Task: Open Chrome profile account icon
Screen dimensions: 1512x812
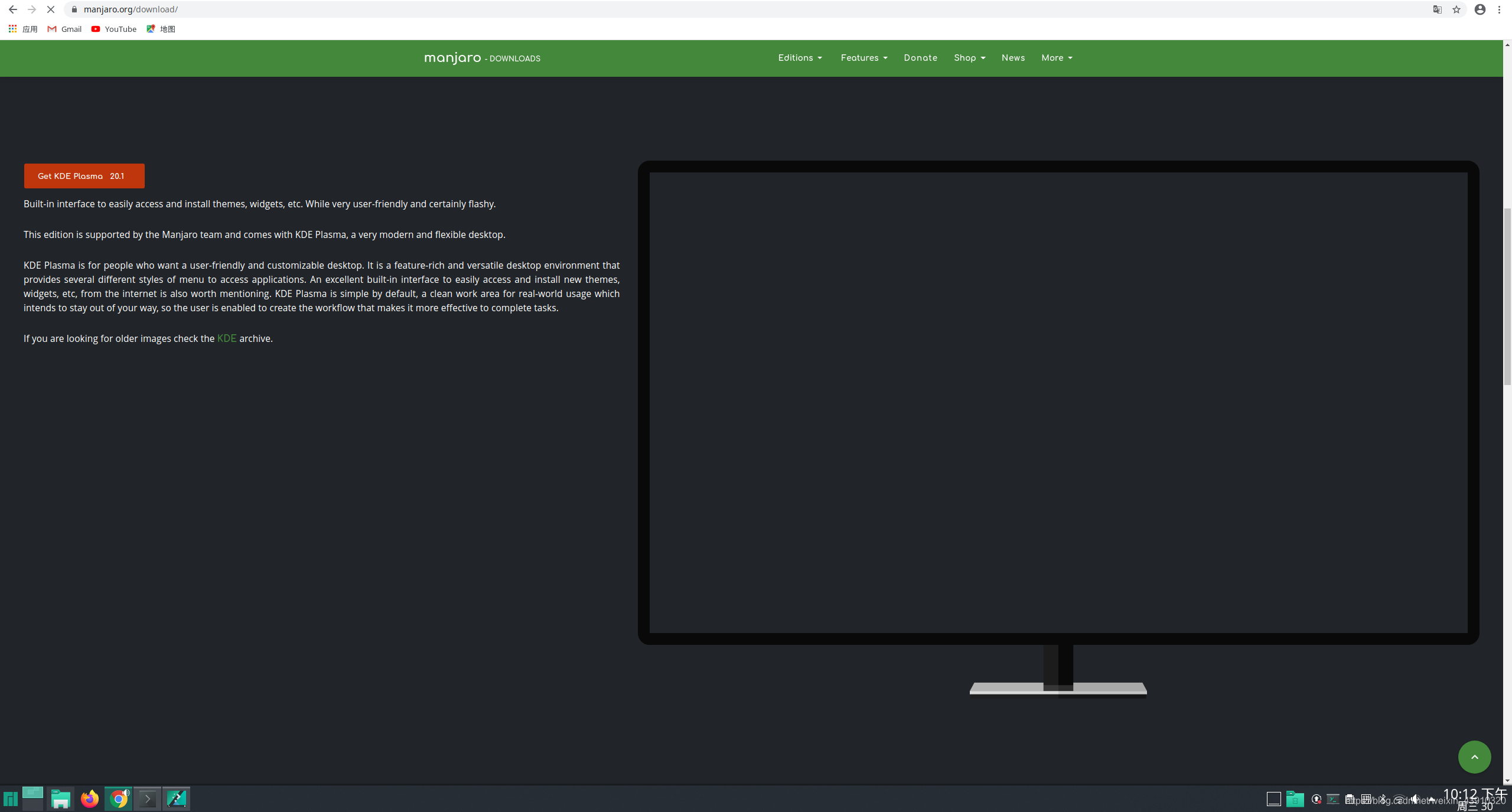Action: coord(1480,9)
